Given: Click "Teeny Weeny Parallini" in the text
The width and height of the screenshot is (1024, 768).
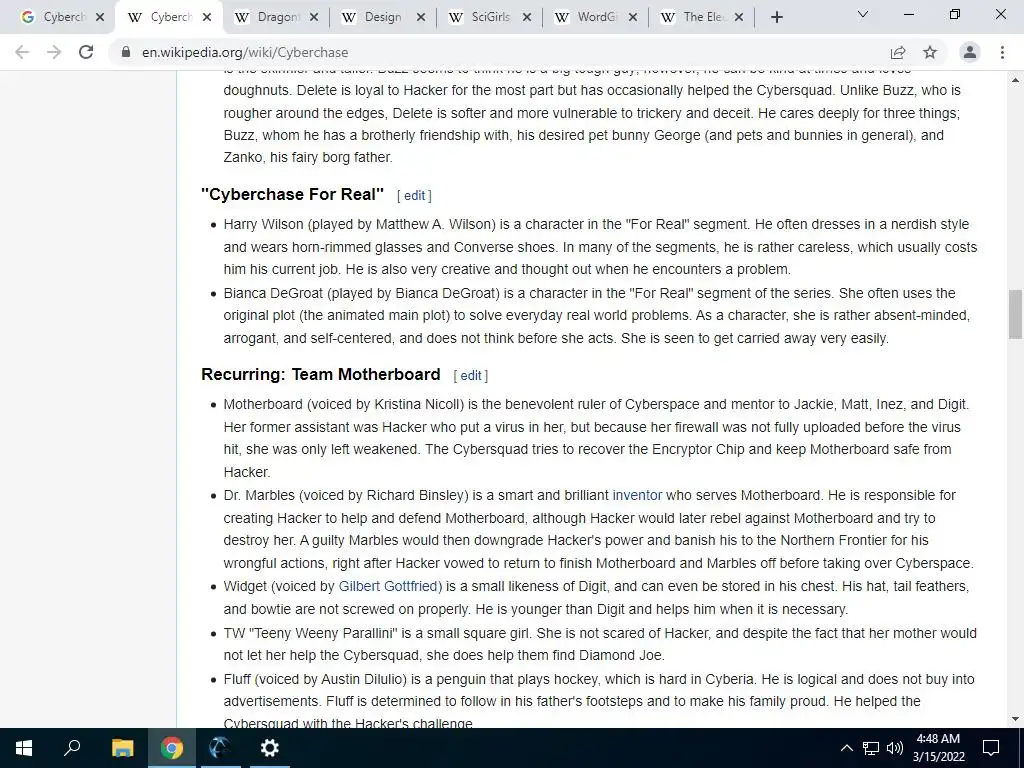Looking at the screenshot, I should (325, 633).
